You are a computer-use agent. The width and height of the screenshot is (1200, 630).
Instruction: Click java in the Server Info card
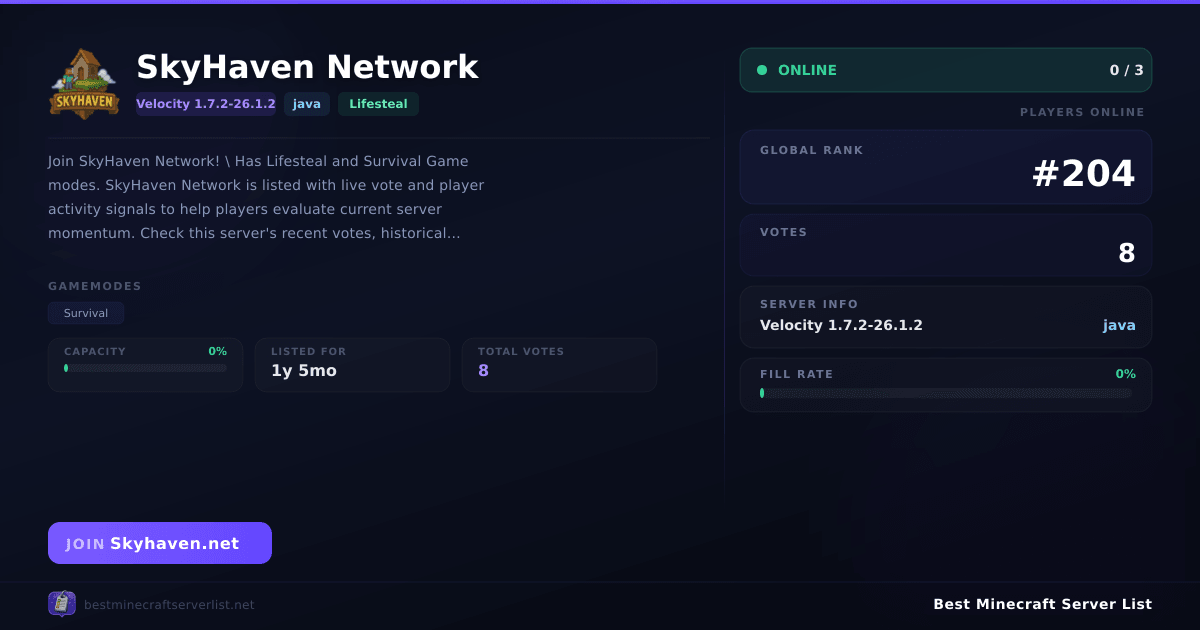(x=1119, y=325)
